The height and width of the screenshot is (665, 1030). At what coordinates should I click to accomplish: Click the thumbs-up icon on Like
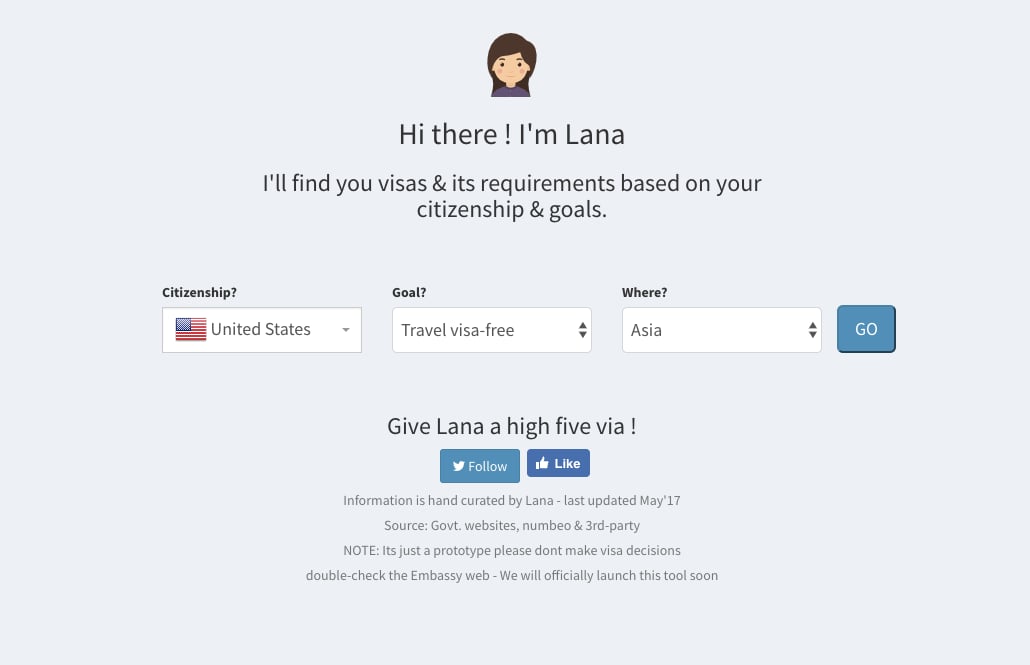(x=542, y=463)
